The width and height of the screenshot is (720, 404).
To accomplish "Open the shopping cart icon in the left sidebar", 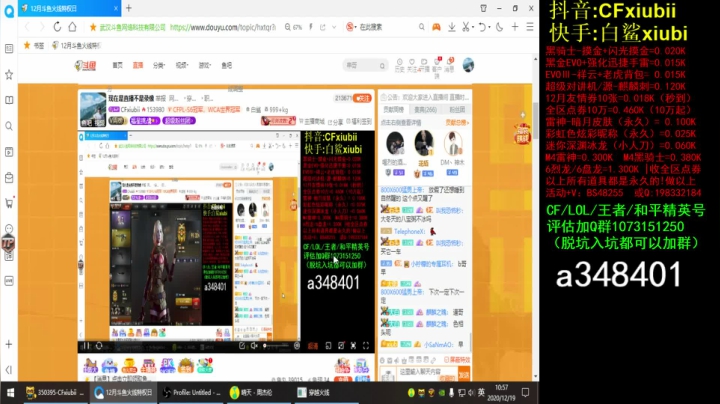I will (9, 203).
